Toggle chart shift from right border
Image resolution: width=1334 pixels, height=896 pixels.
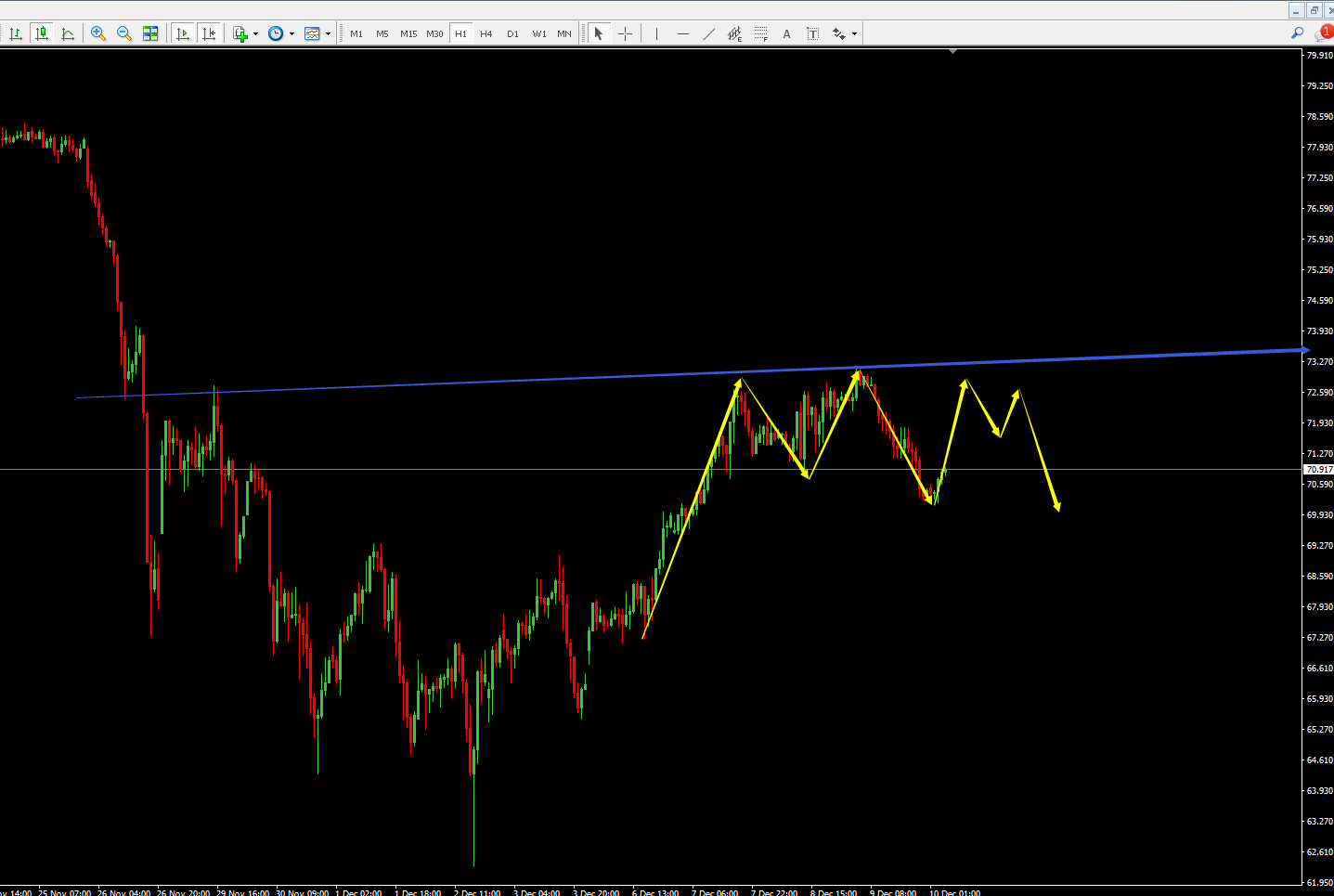(209, 33)
